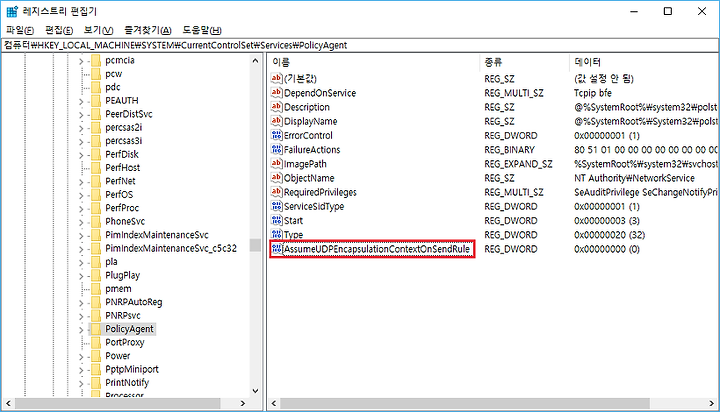The height and width of the screenshot is (412, 720).
Task: Click the PrintNotify folder icon
Action: click(96, 383)
